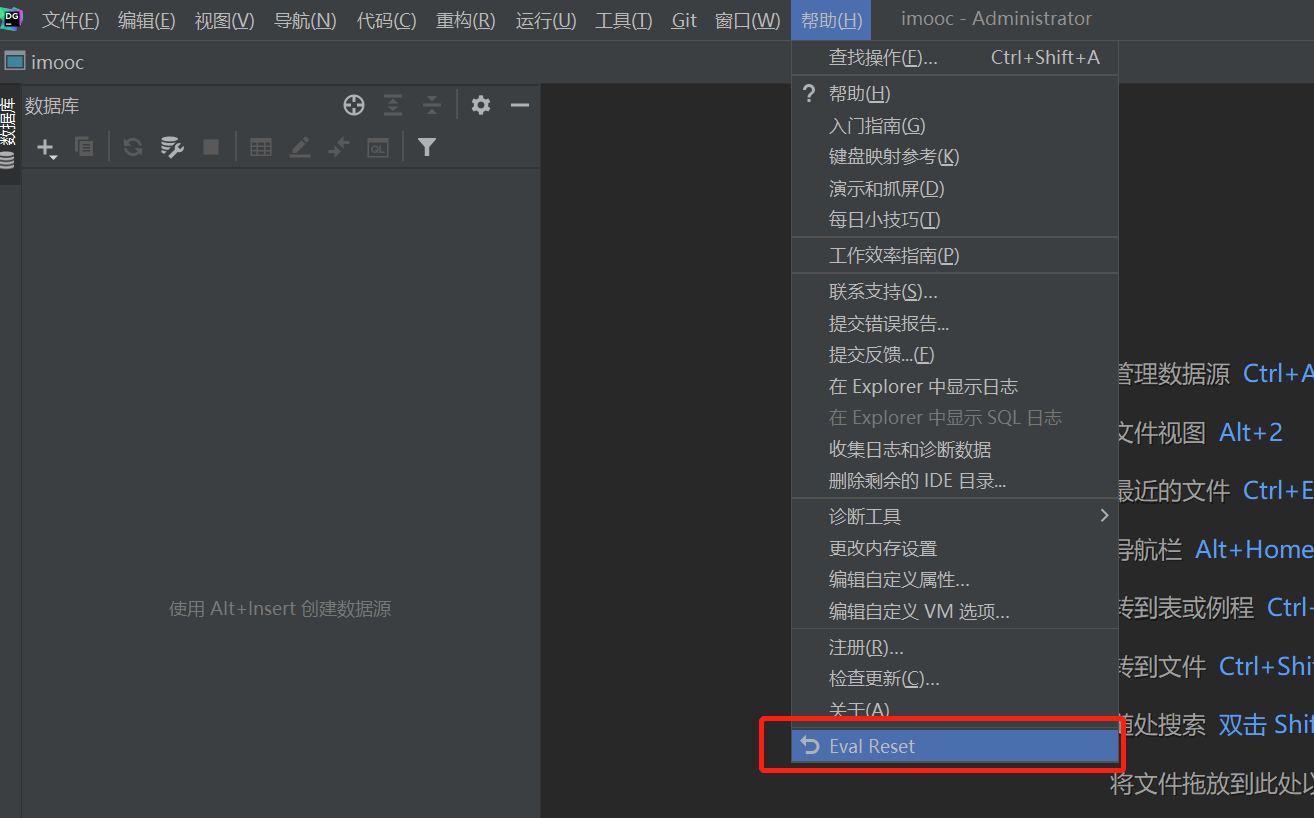
Task: Select 关于(A) menu item
Action: pos(955,710)
